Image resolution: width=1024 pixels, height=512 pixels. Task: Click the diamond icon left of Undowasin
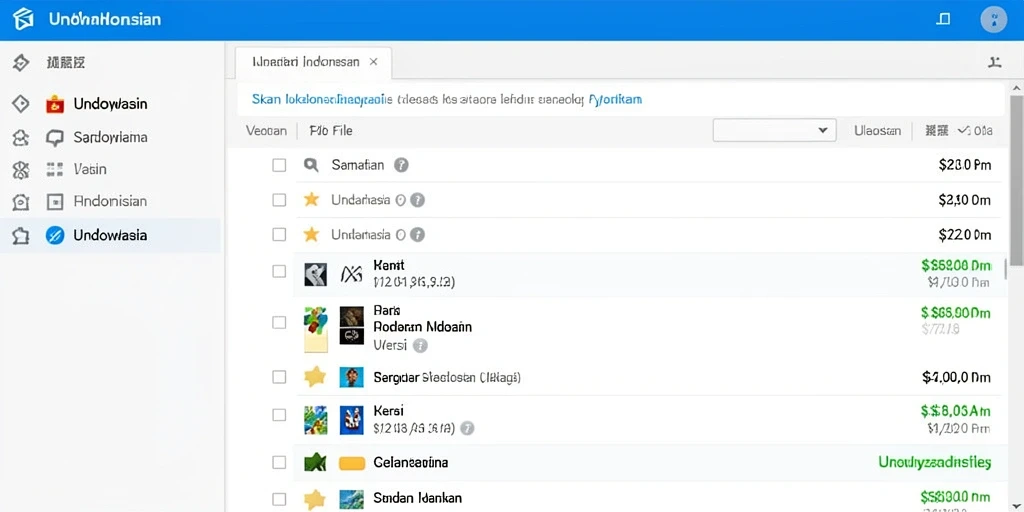pyautogui.click(x=21, y=104)
